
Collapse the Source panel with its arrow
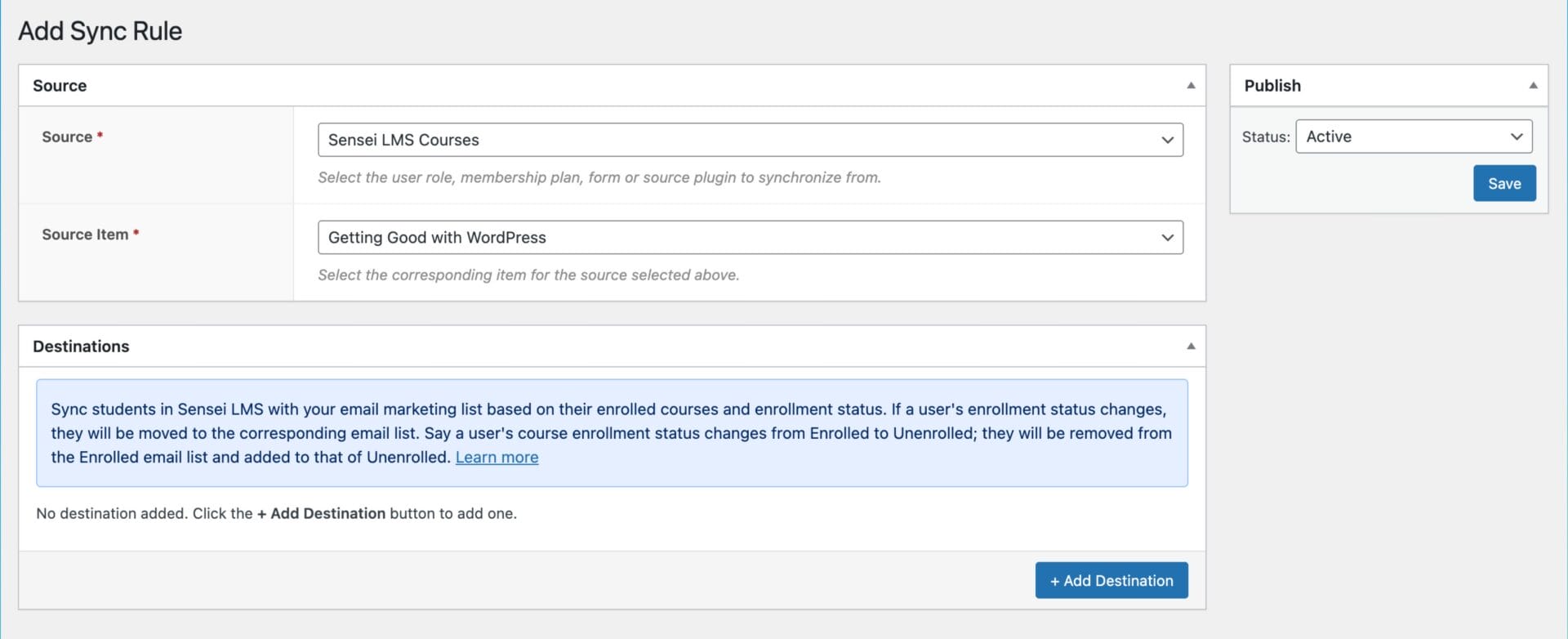pyautogui.click(x=1190, y=86)
